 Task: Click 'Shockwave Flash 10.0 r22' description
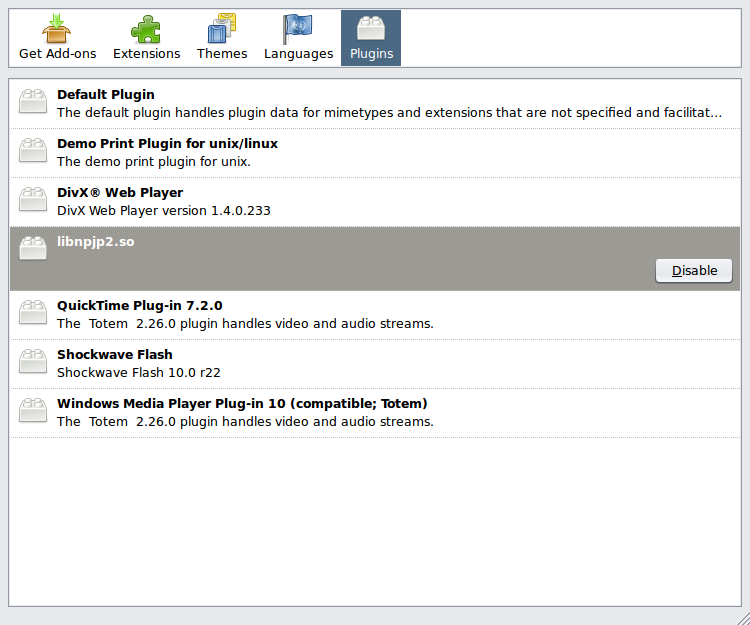pos(139,373)
